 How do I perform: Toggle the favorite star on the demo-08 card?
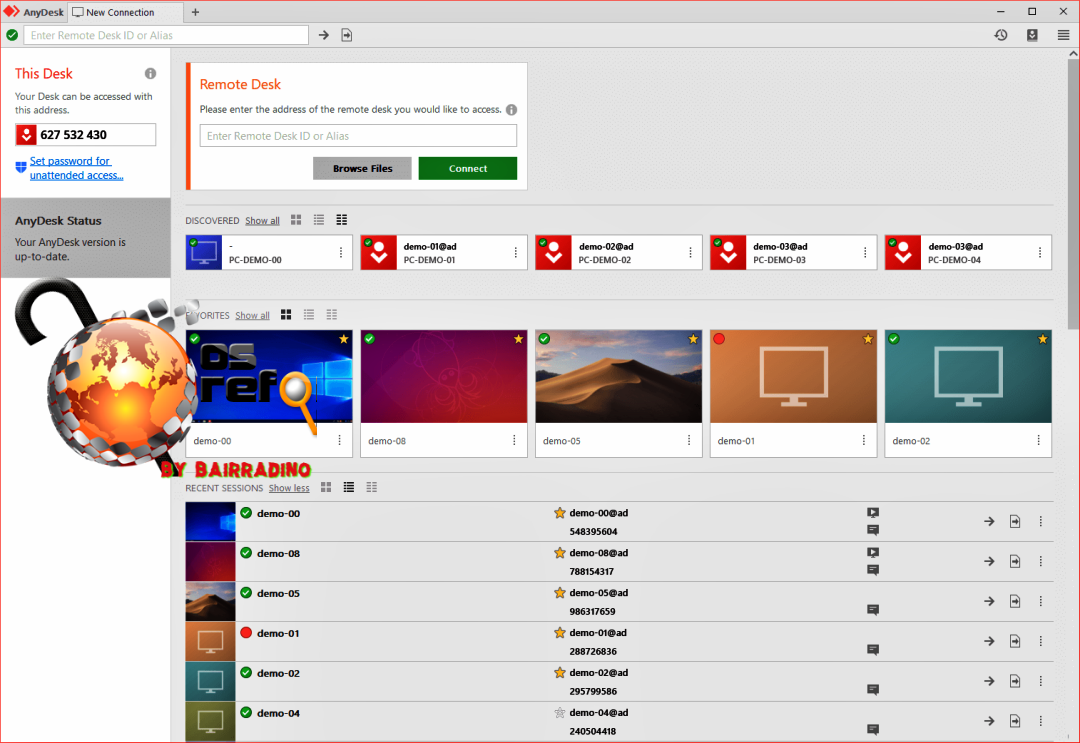pyautogui.click(x=519, y=339)
